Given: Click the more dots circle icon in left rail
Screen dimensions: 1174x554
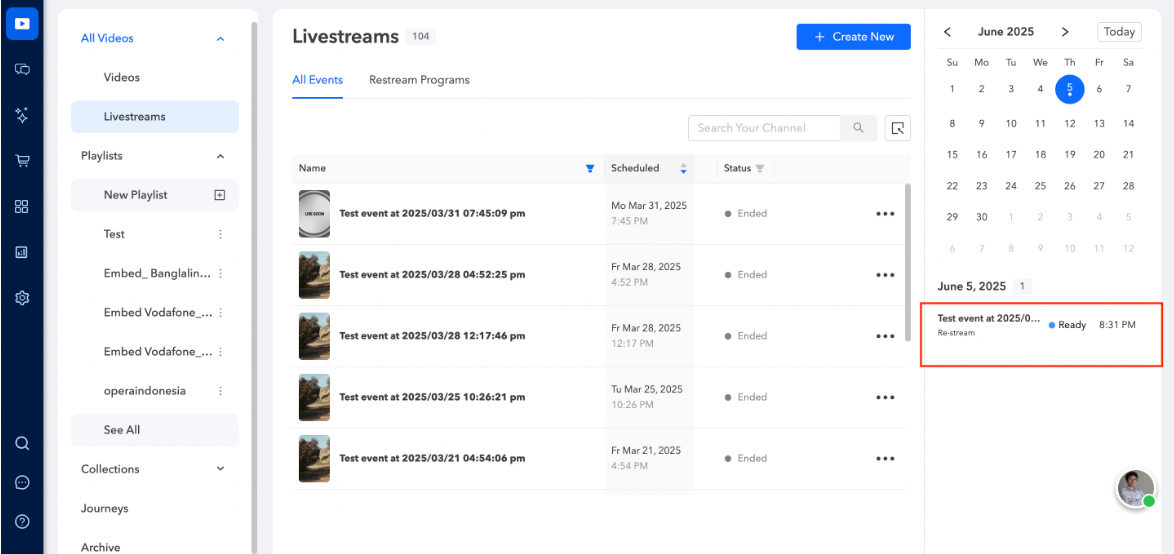Looking at the screenshot, I should pyautogui.click(x=22, y=483).
